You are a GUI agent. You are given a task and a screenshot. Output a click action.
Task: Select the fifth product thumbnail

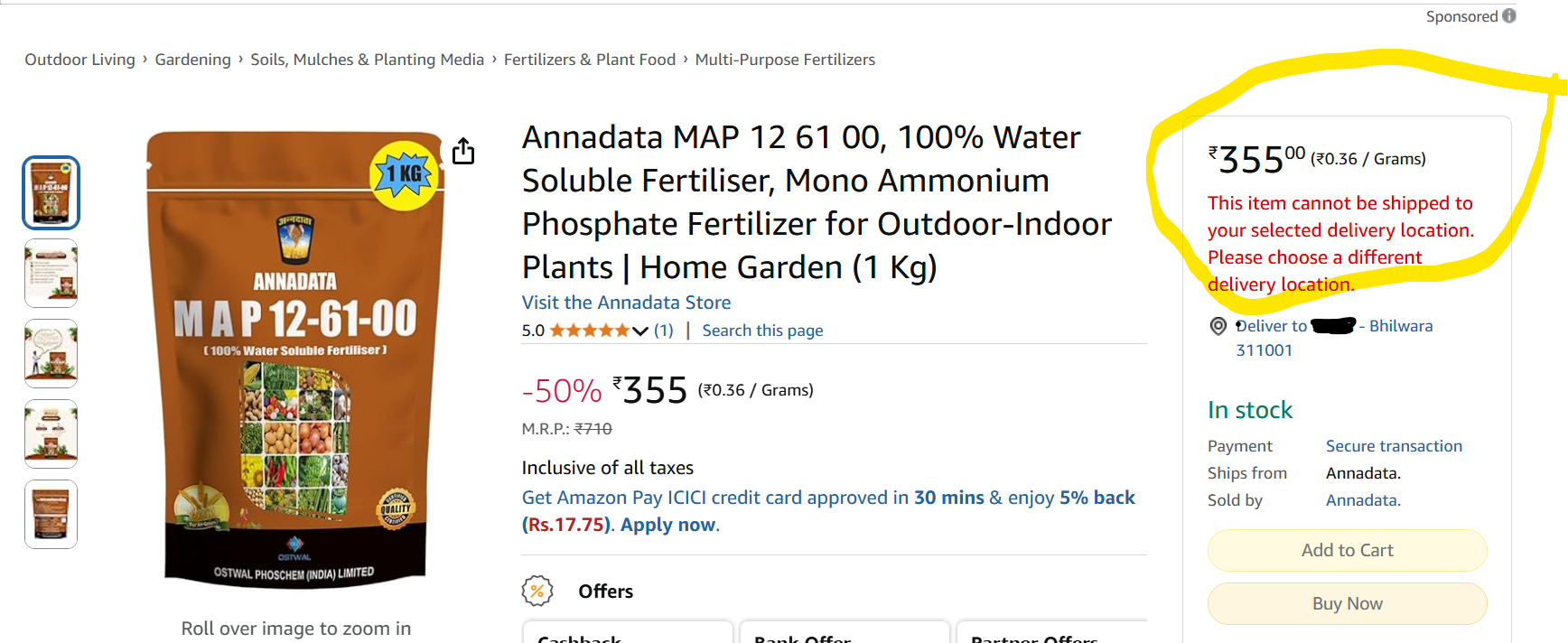51,514
